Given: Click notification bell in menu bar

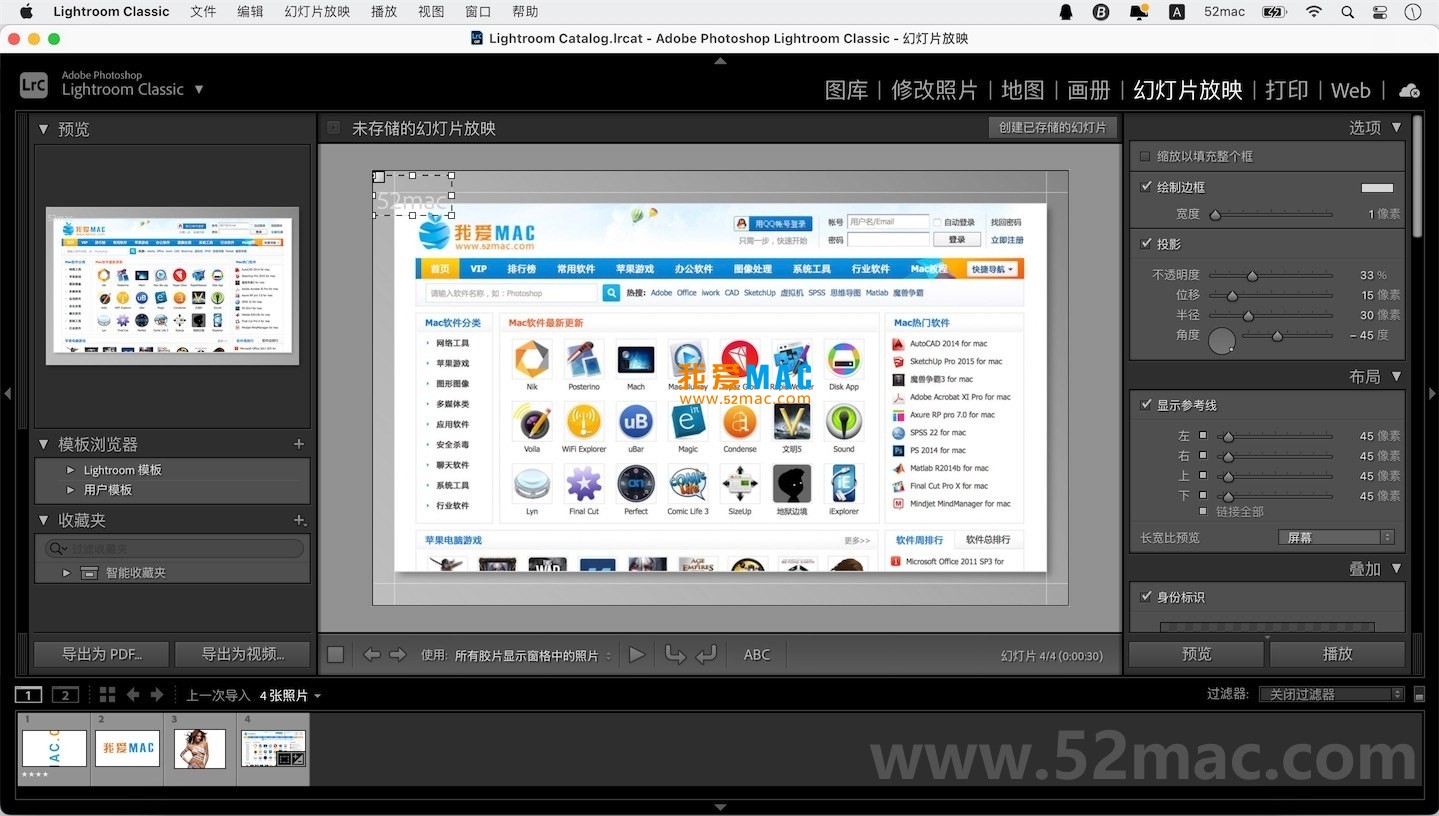Looking at the screenshot, I should pyautogui.click(x=1138, y=12).
